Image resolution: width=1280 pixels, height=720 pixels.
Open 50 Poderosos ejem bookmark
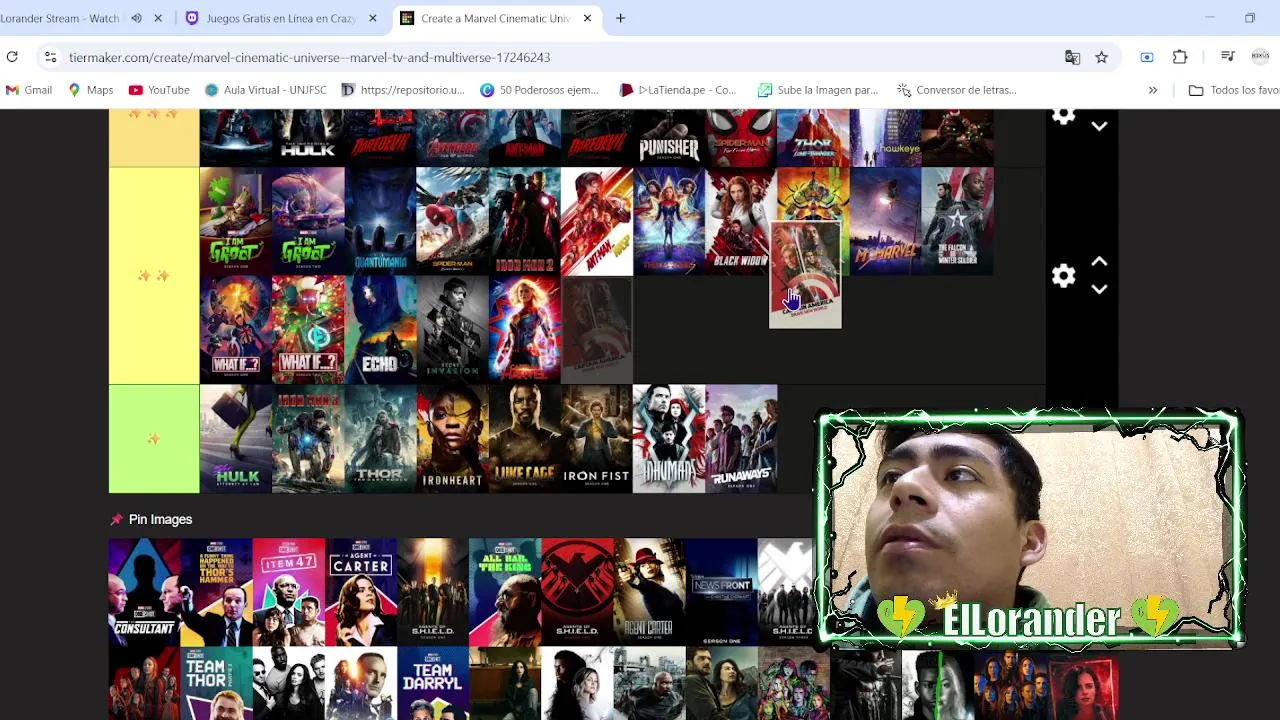539,90
